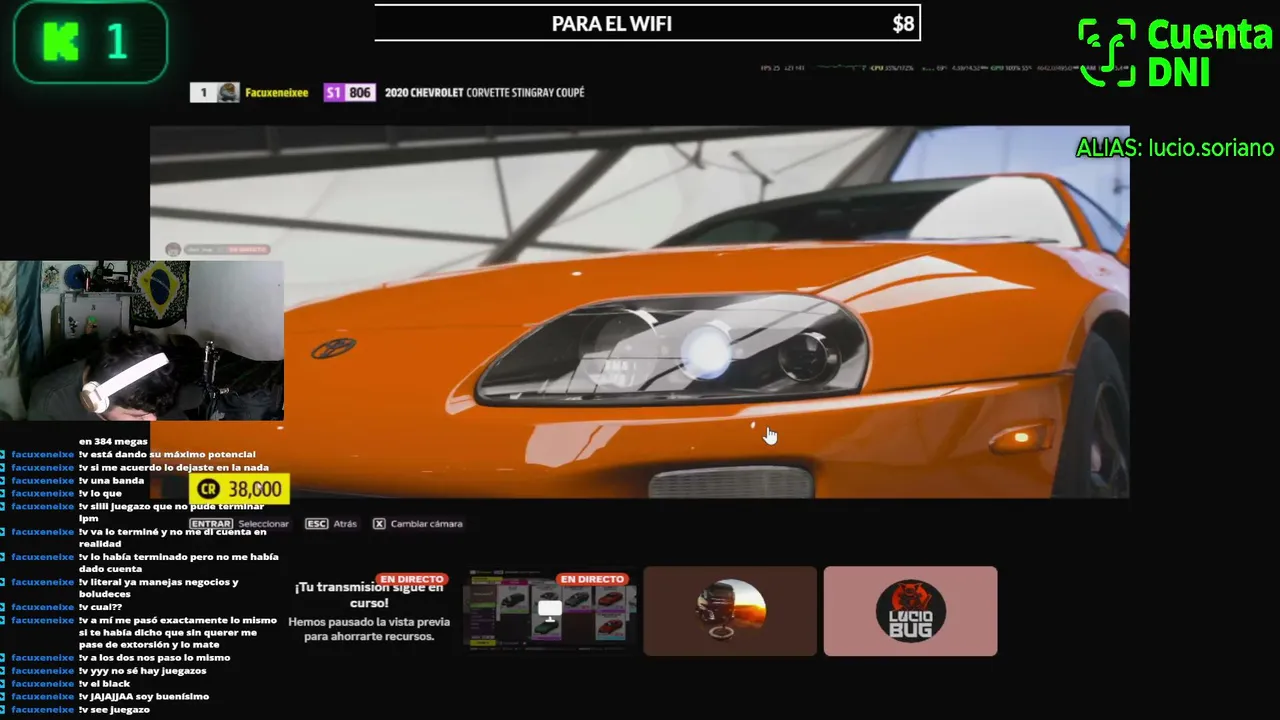Click the EN DIRECTO badge above the transmission notice
The height and width of the screenshot is (720, 1280).
click(411, 579)
